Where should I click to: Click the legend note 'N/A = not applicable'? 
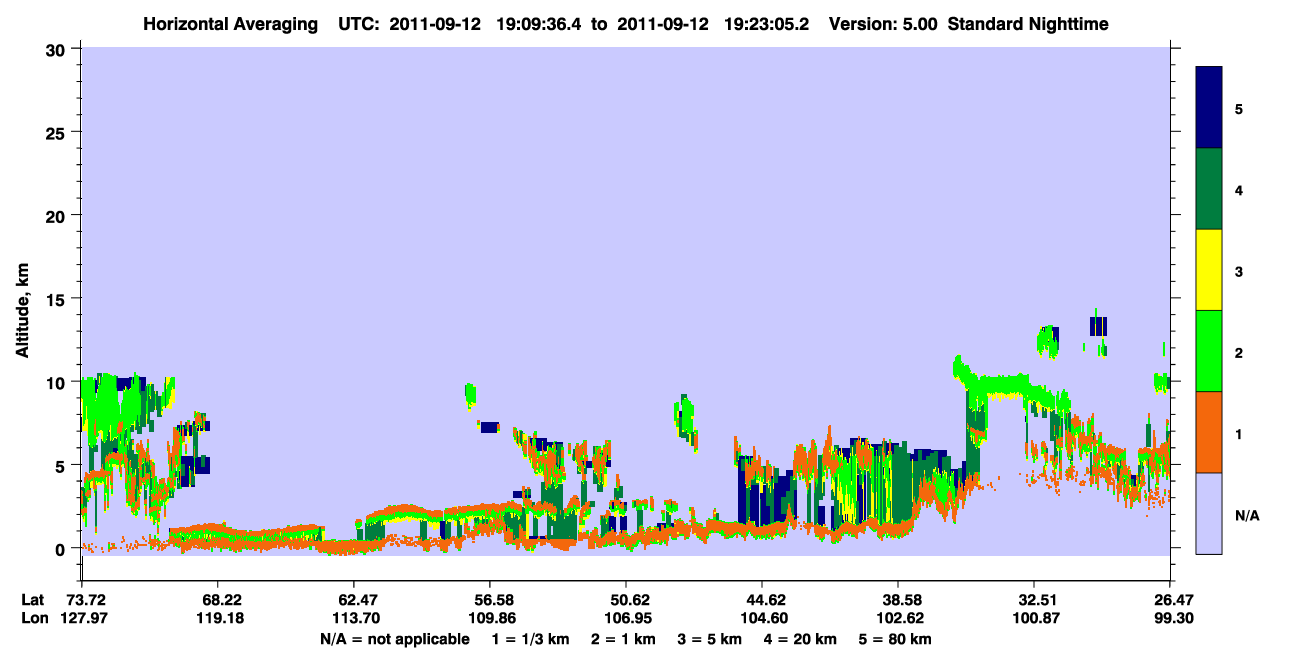(x=394, y=638)
